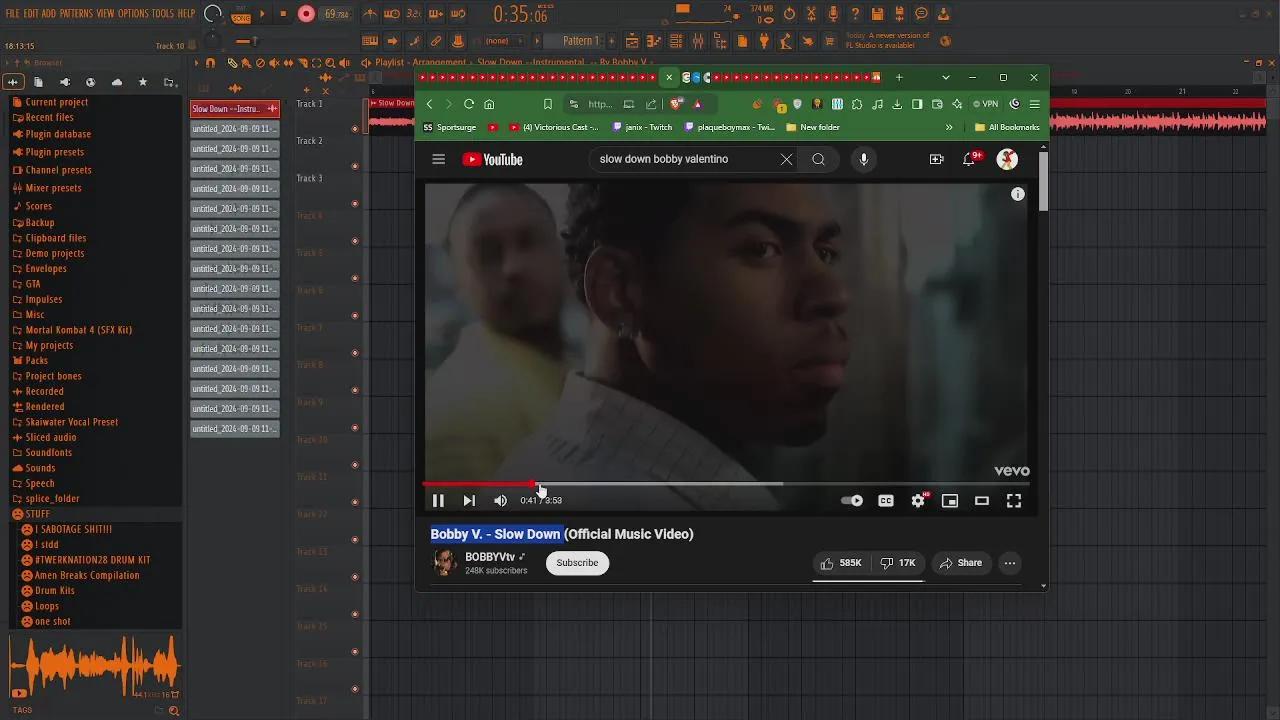
Task: Dislike the Slow Down video
Action: click(898, 563)
